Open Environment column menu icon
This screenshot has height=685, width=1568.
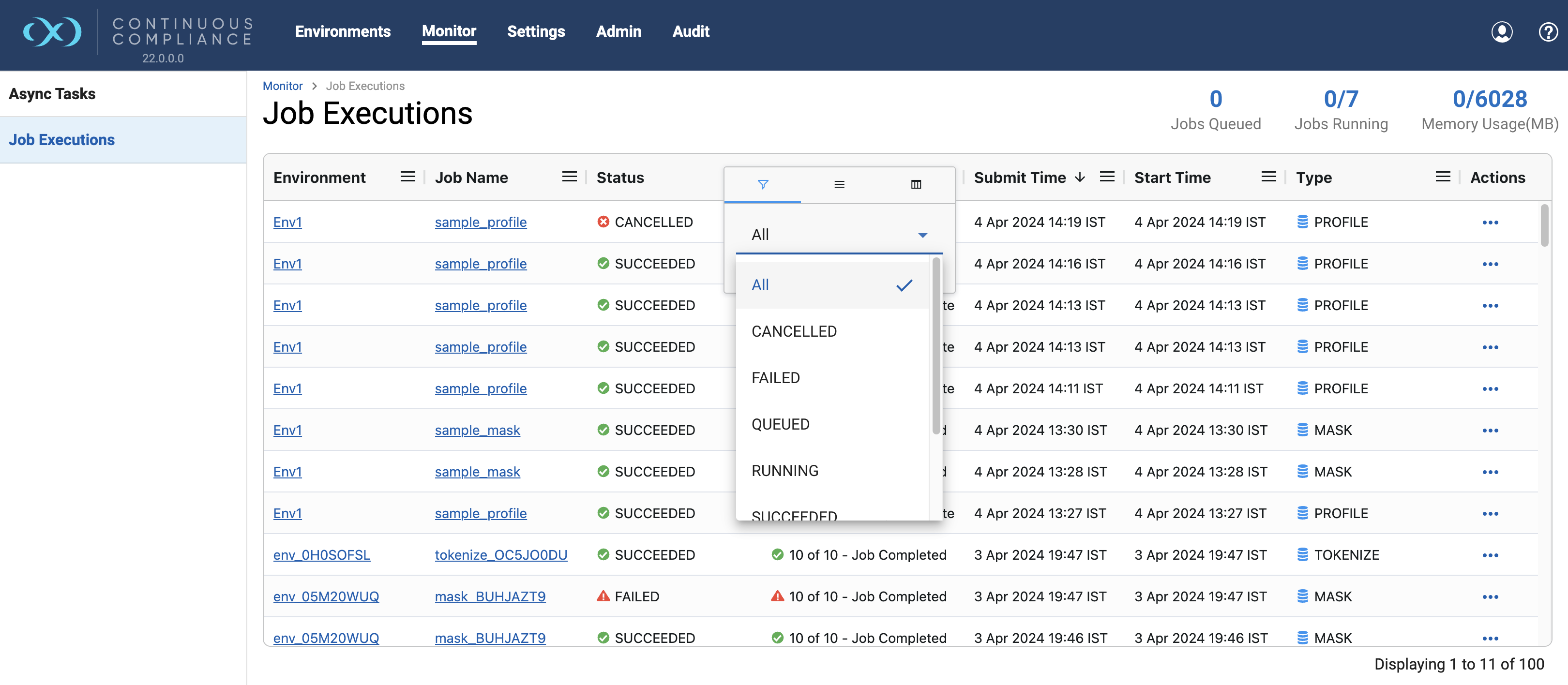[x=407, y=177]
